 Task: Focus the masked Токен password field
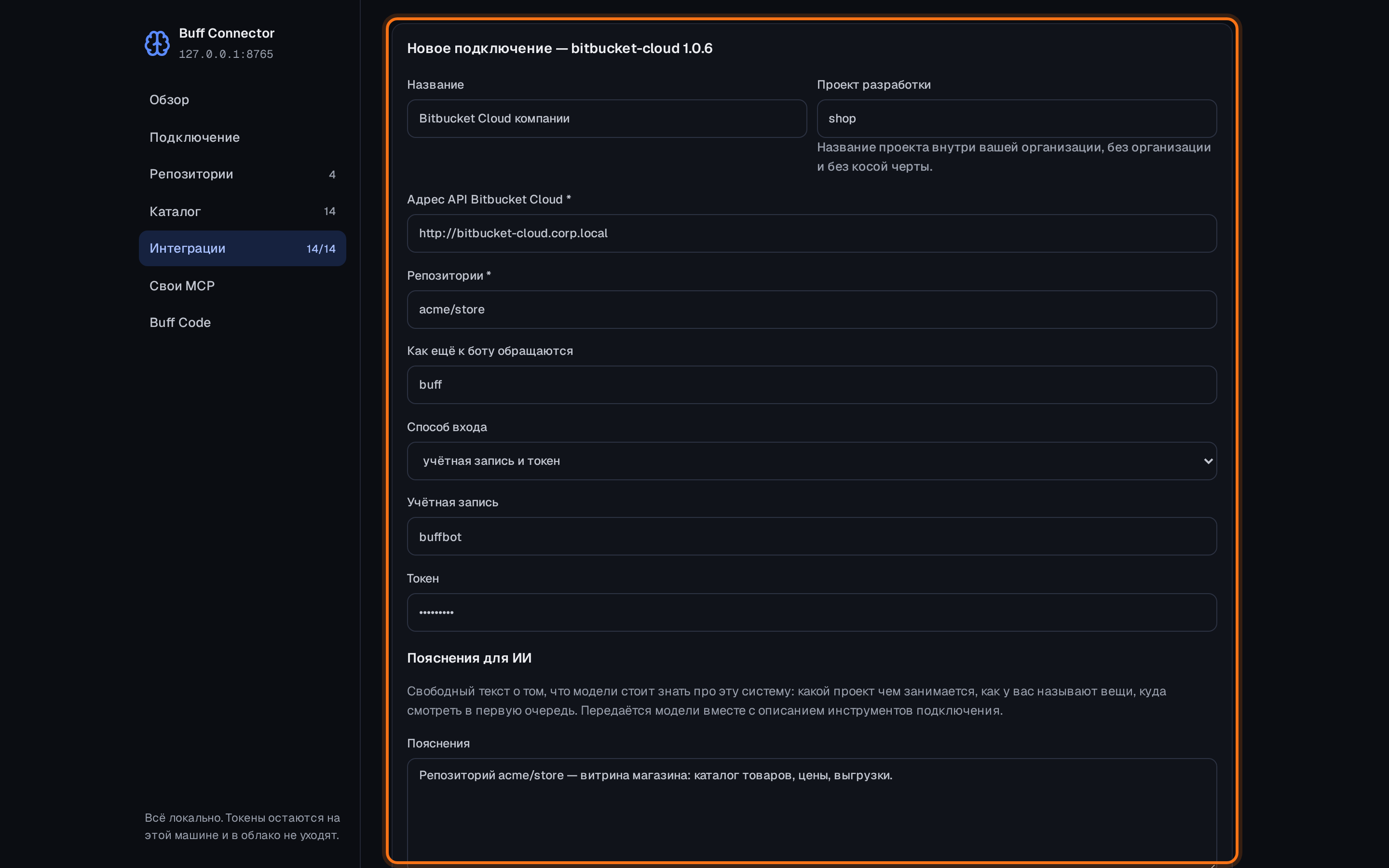[x=812, y=612]
